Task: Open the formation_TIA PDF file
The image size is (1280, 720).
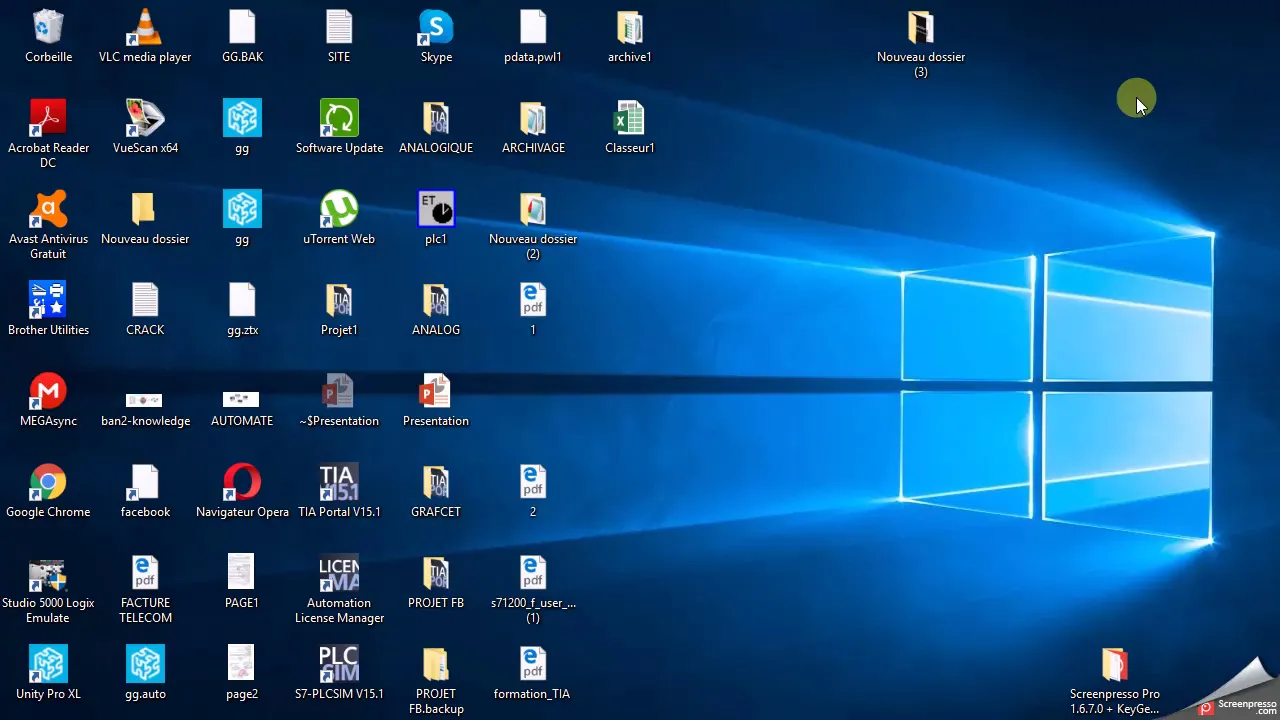Action: (533, 665)
